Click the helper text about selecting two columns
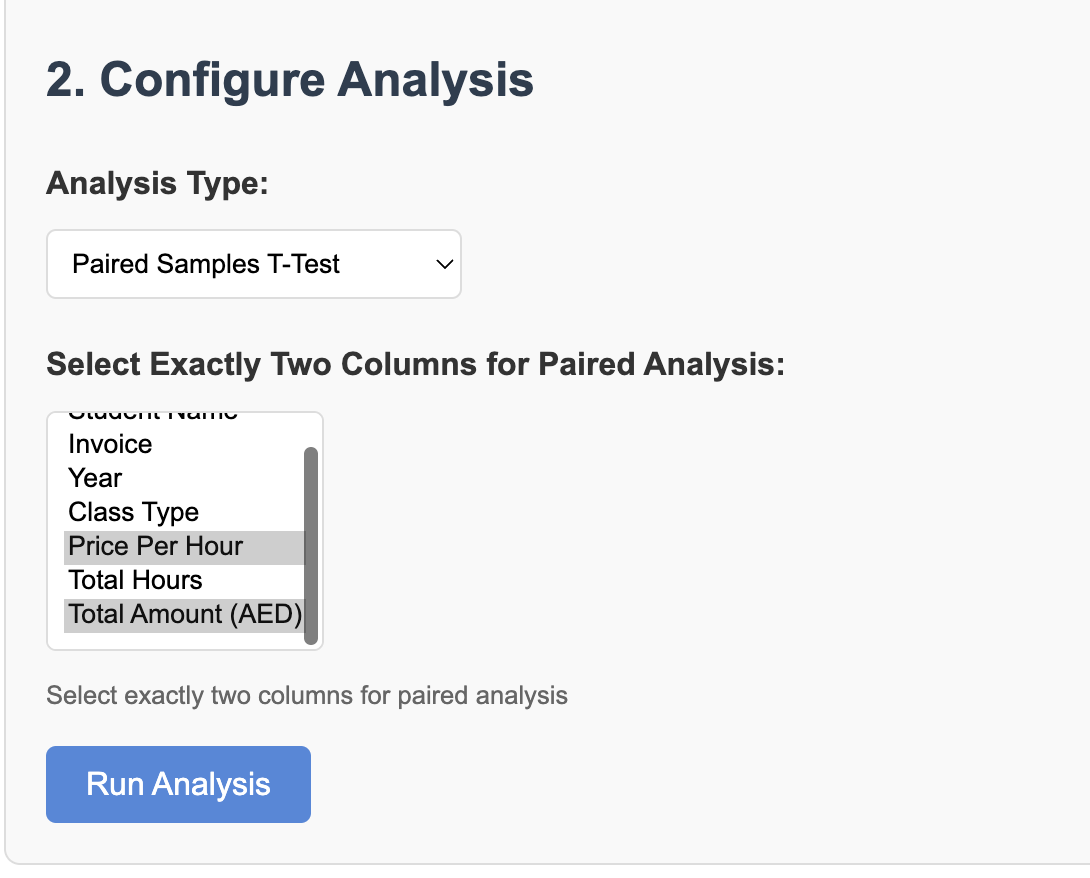The height and width of the screenshot is (878, 1090). (x=307, y=695)
